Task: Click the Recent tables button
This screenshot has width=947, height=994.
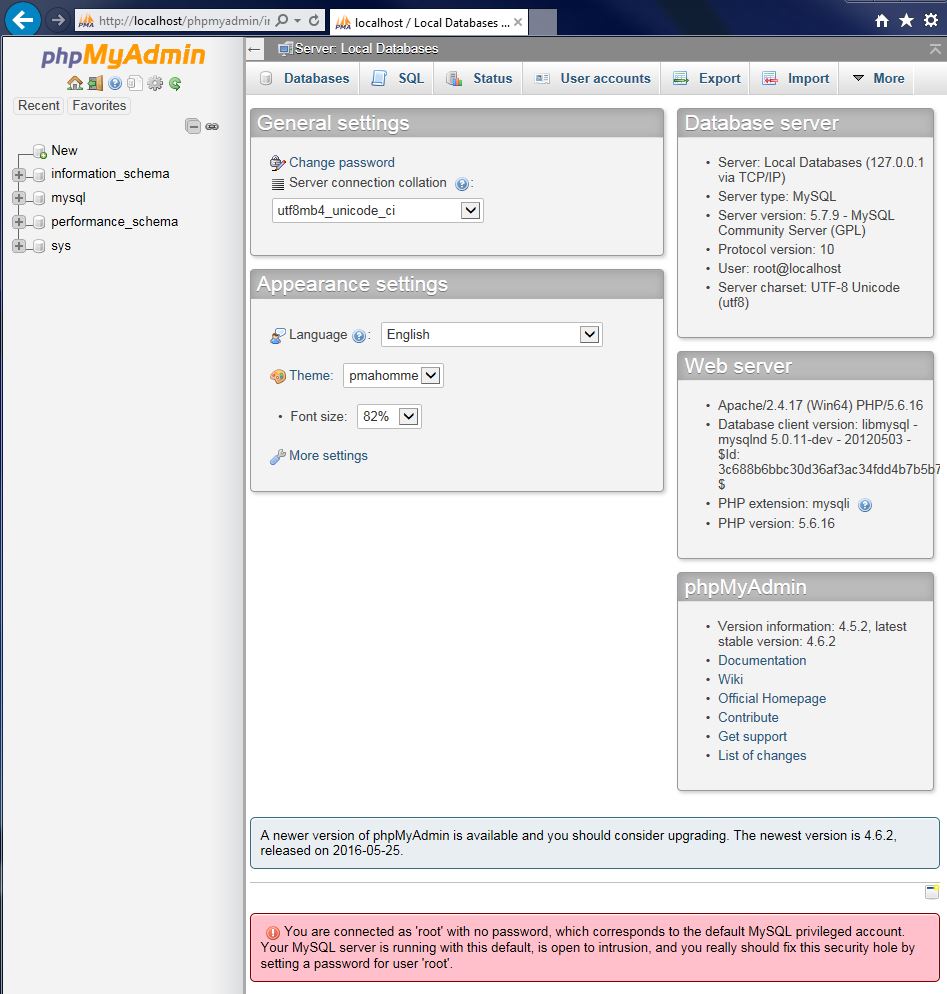Action: 39,105
